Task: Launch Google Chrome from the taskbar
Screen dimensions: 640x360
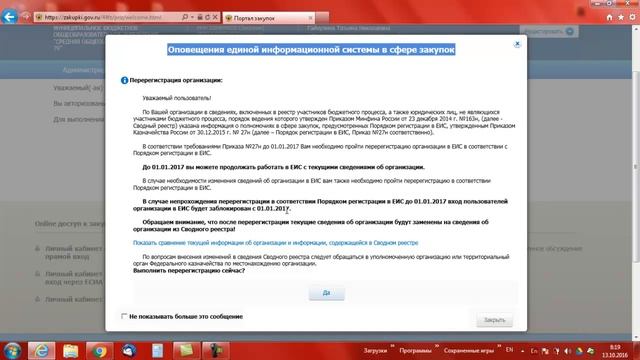Action: point(100,351)
